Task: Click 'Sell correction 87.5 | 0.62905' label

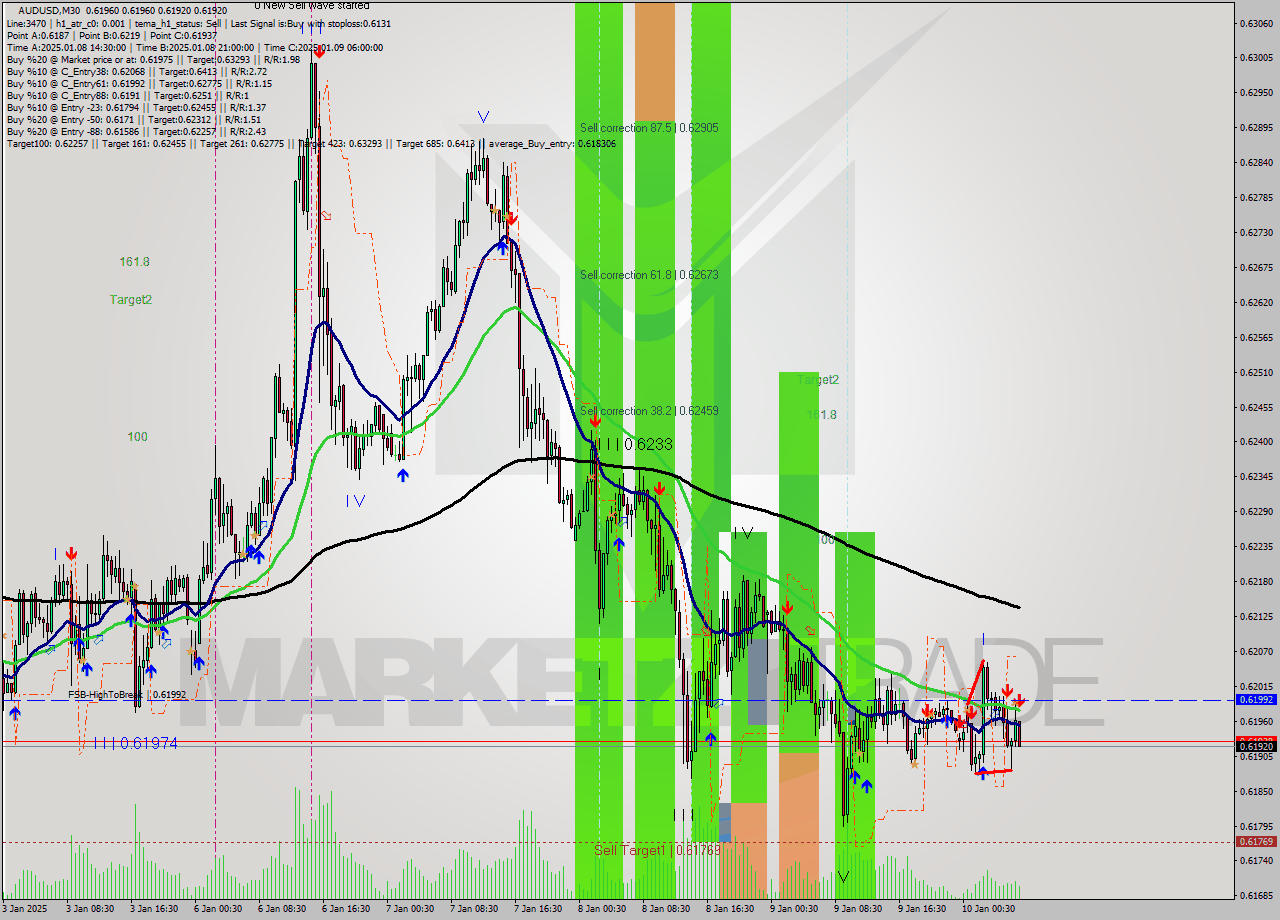Action: [649, 128]
